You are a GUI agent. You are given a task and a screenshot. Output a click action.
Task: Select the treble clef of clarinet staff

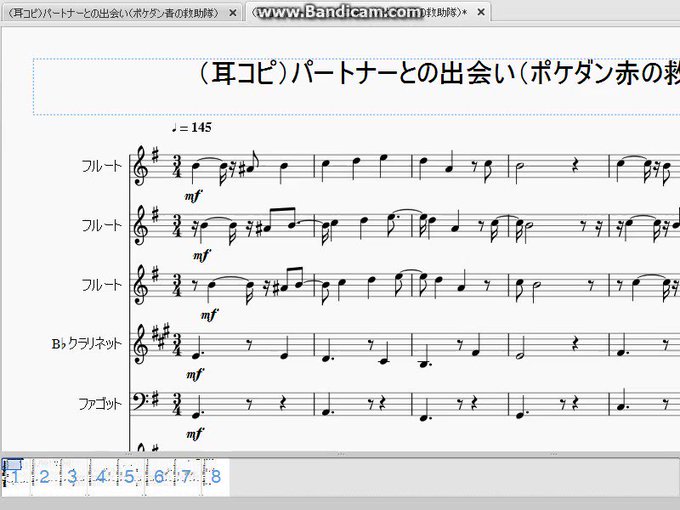[x=141, y=345]
